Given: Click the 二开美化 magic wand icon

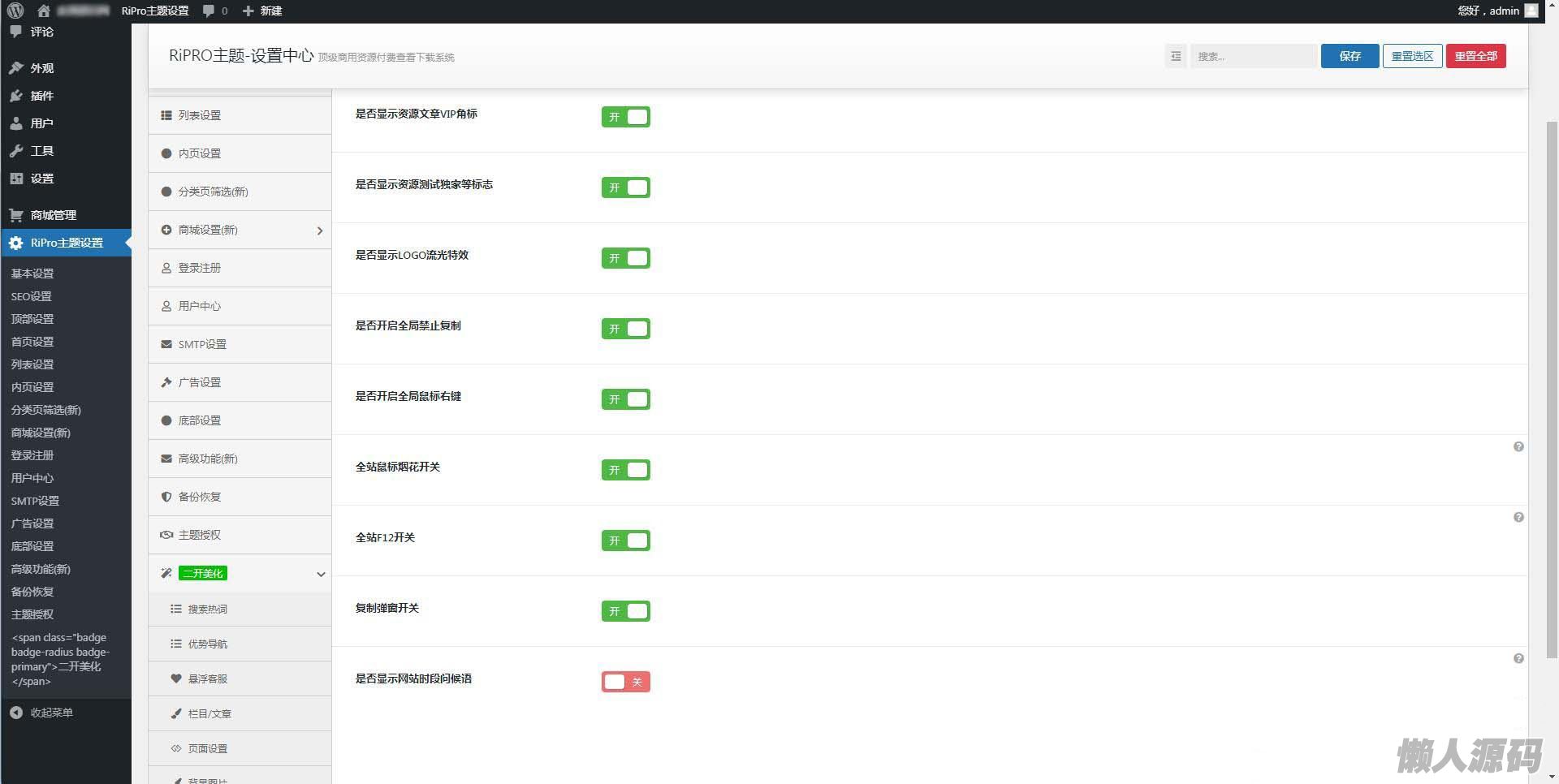Looking at the screenshot, I should (x=166, y=573).
